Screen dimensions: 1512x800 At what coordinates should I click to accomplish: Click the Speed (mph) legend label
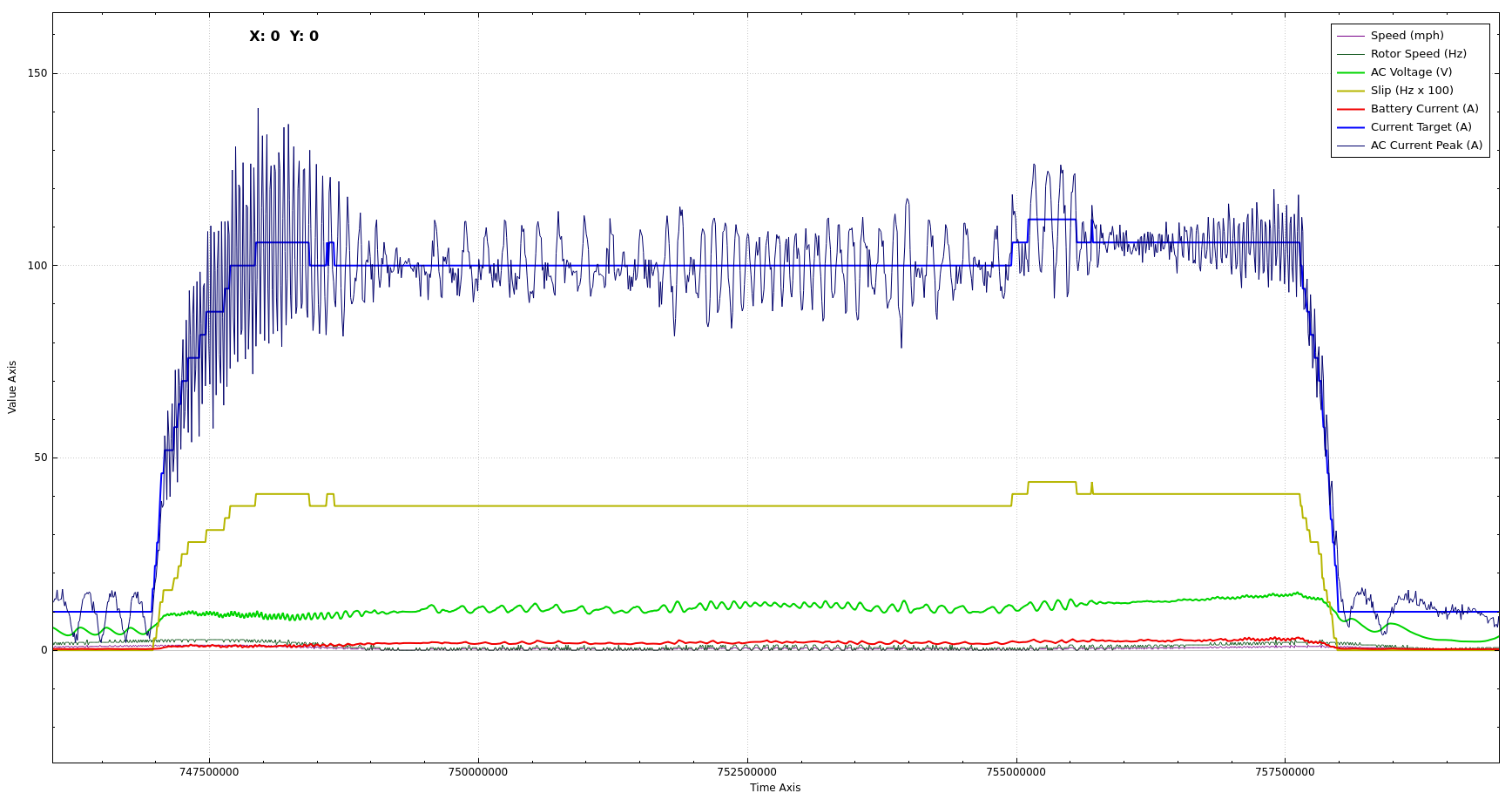pyautogui.click(x=1407, y=36)
